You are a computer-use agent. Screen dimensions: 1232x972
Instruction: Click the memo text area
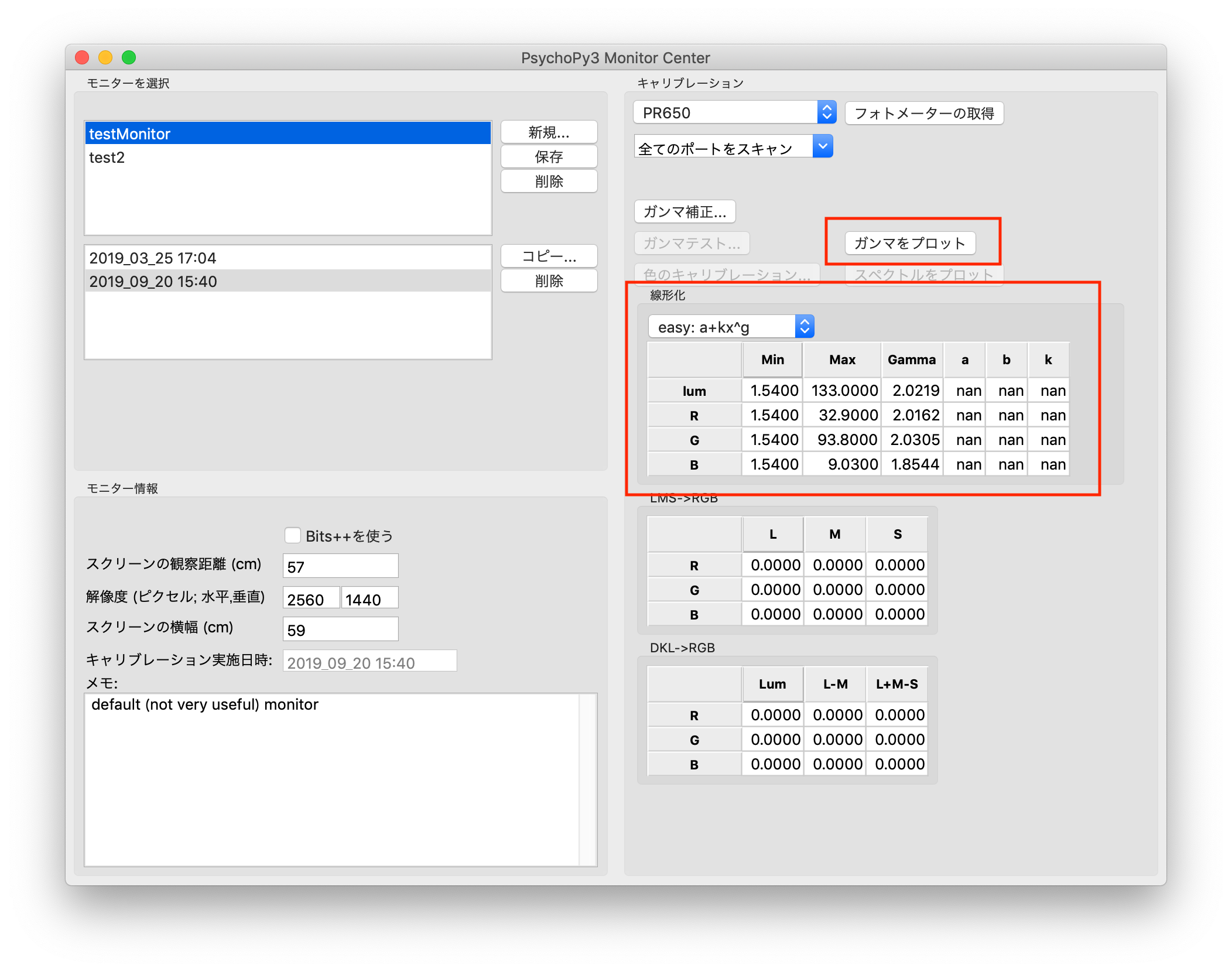click(340, 780)
